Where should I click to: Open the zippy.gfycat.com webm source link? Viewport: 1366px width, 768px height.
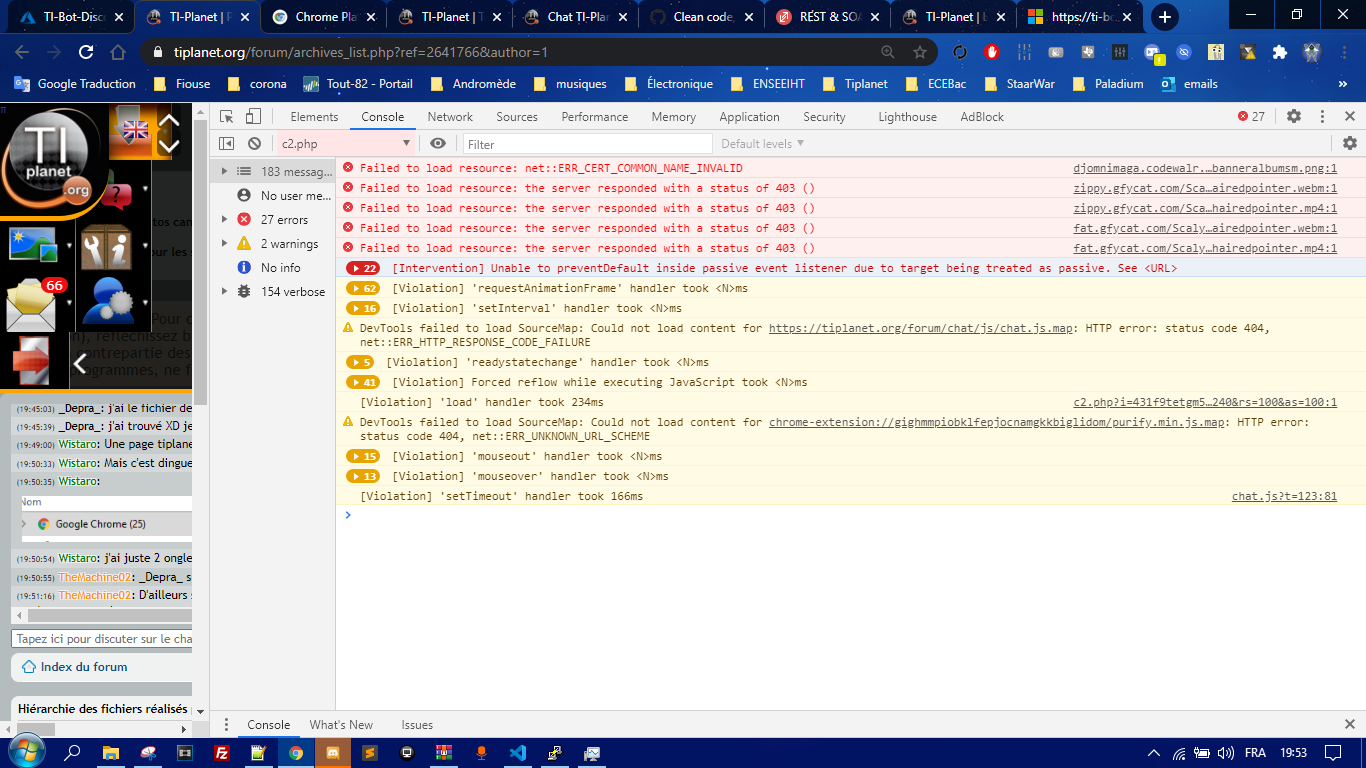tap(1205, 188)
